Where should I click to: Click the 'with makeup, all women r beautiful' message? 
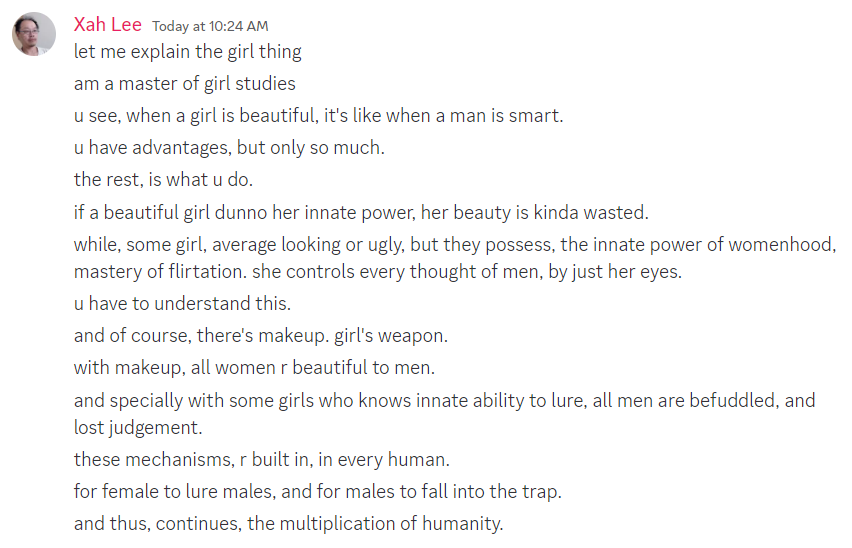(x=254, y=368)
